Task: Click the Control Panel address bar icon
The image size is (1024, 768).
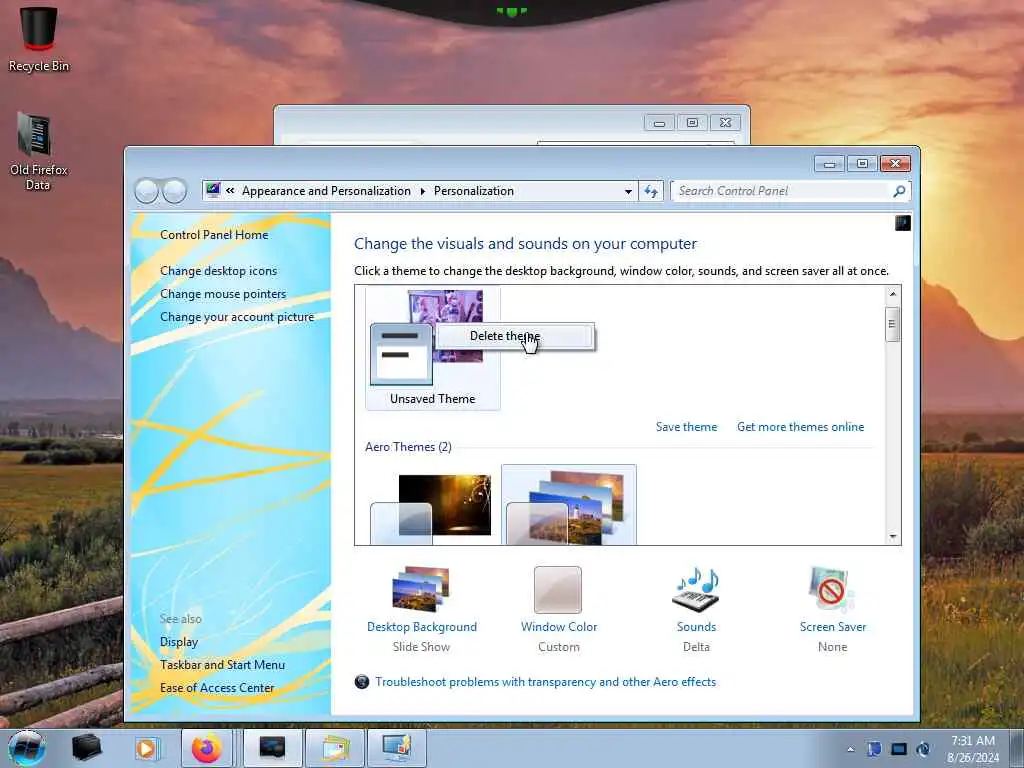Action: point(213,191)
